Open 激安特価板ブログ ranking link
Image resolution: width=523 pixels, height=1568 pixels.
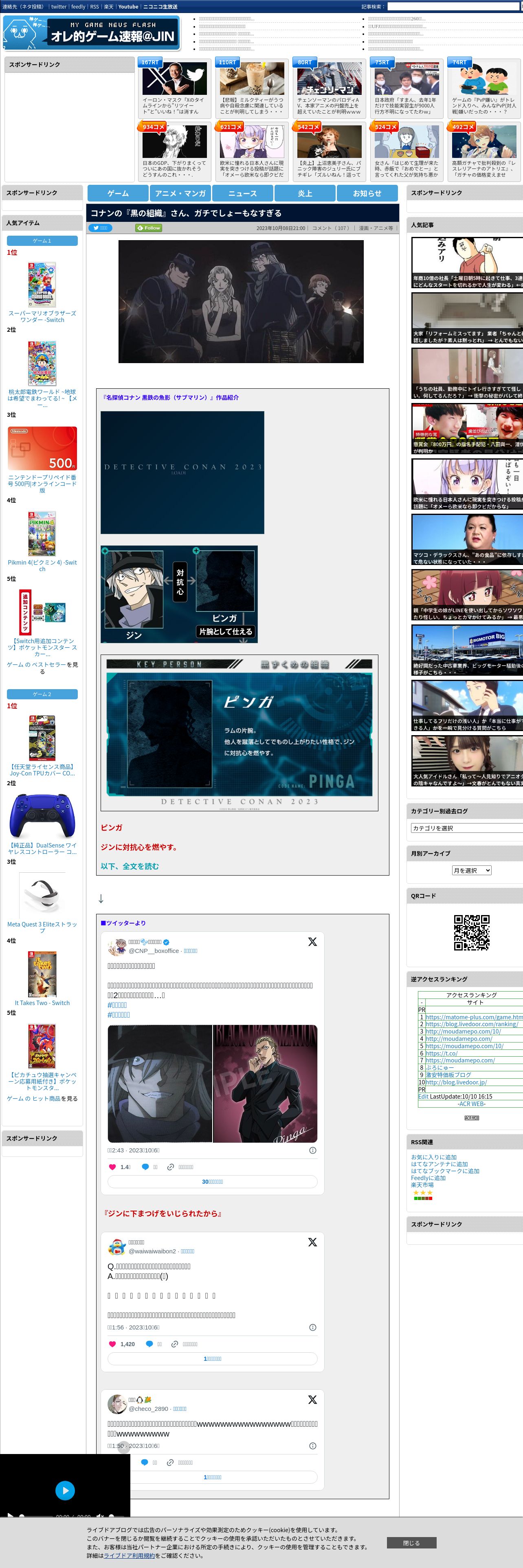click(448, 1075)
